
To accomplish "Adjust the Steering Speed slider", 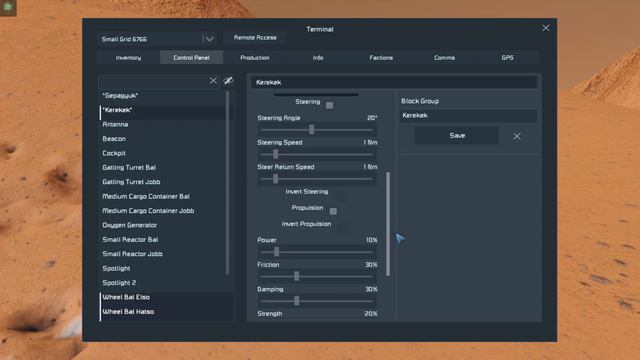I will click(317, 154).
